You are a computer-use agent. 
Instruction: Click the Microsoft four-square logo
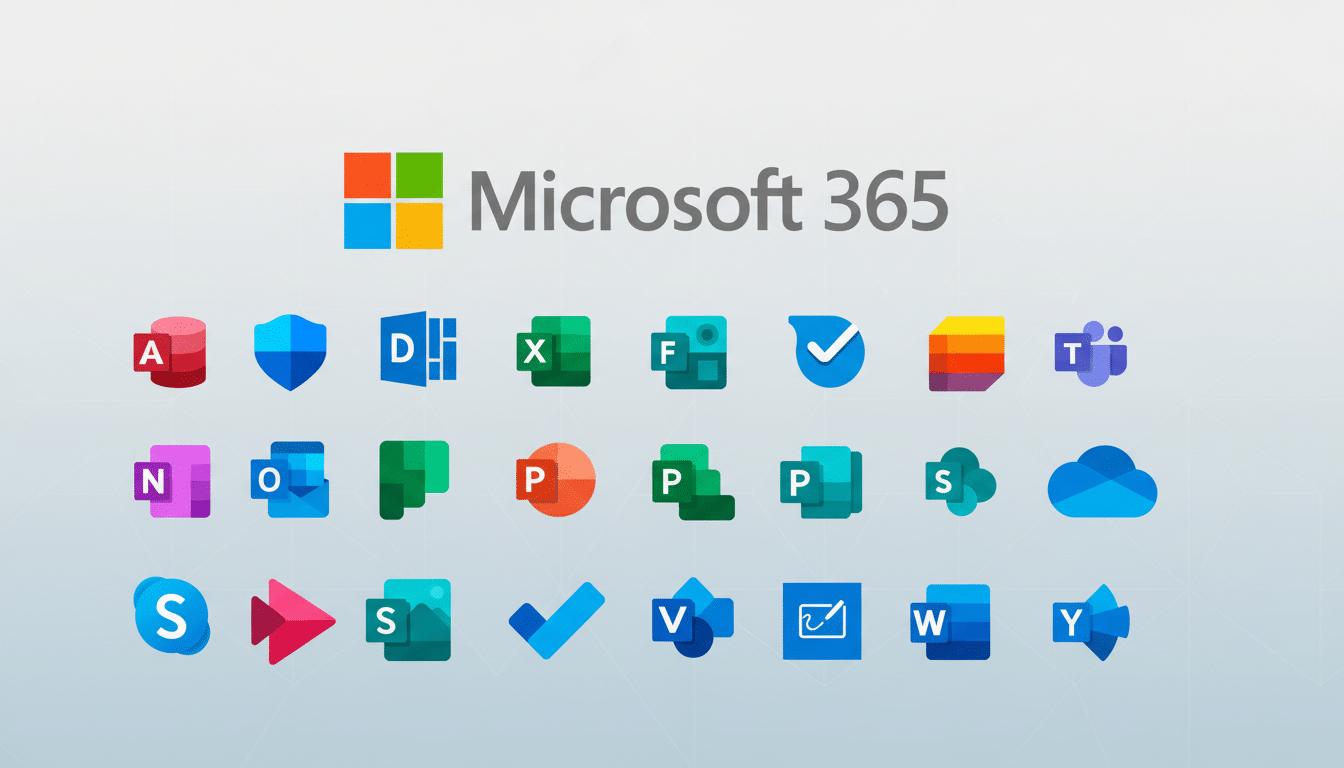click(x=395, y=198)
